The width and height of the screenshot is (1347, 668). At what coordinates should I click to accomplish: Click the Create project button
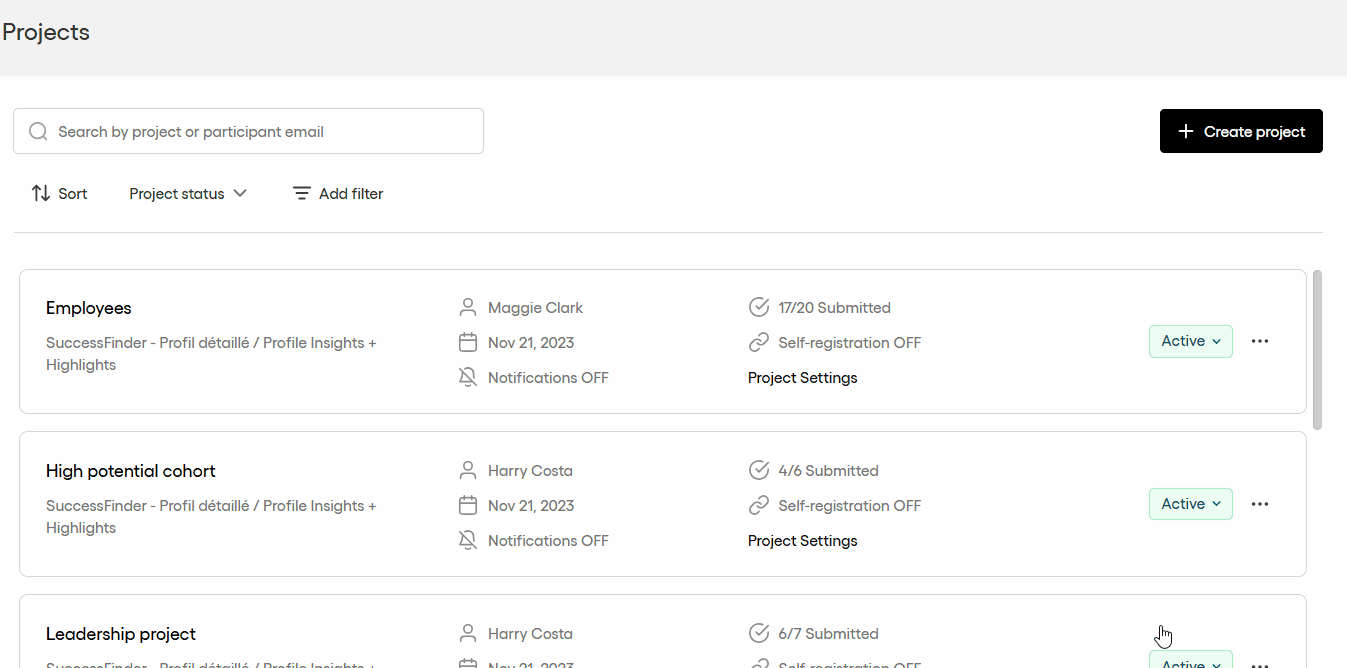point(1241,131)
